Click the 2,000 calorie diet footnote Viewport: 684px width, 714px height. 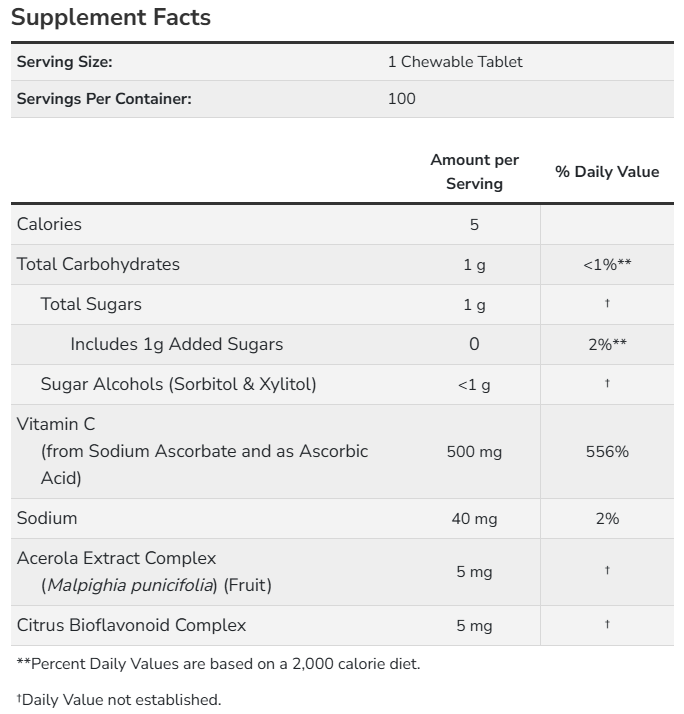pos(218,663)
